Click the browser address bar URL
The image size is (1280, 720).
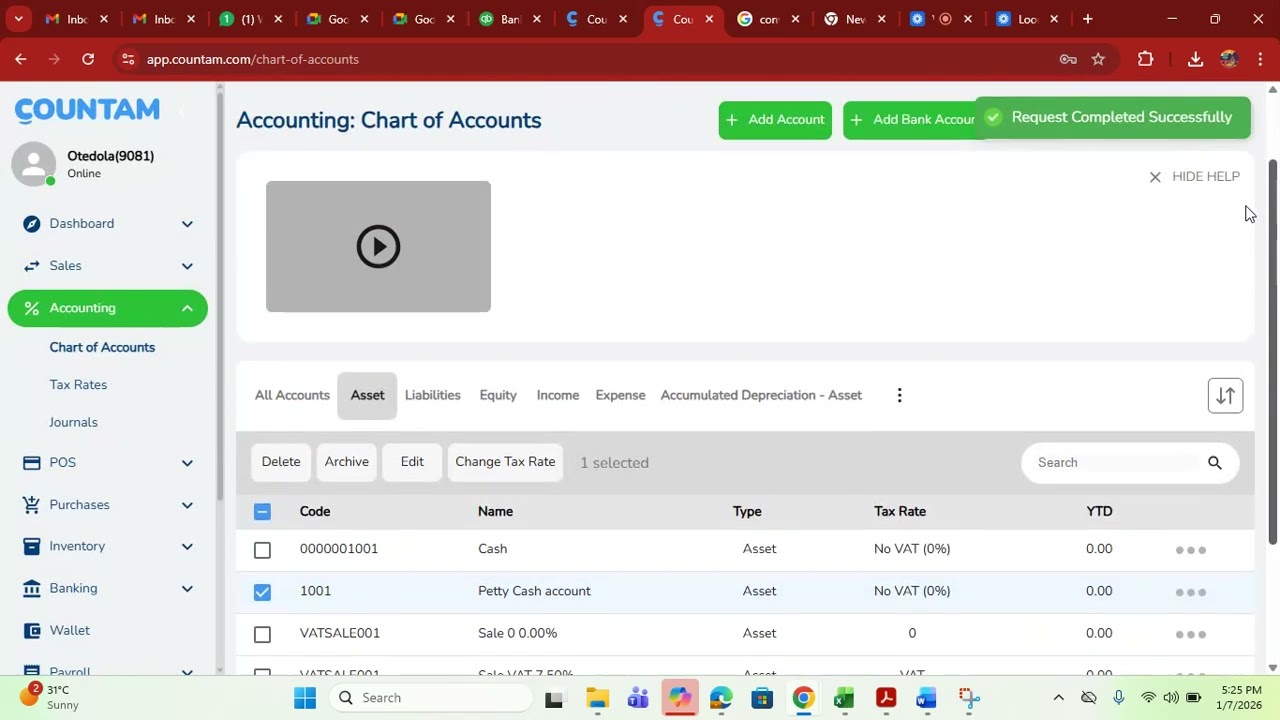[253, 59]
